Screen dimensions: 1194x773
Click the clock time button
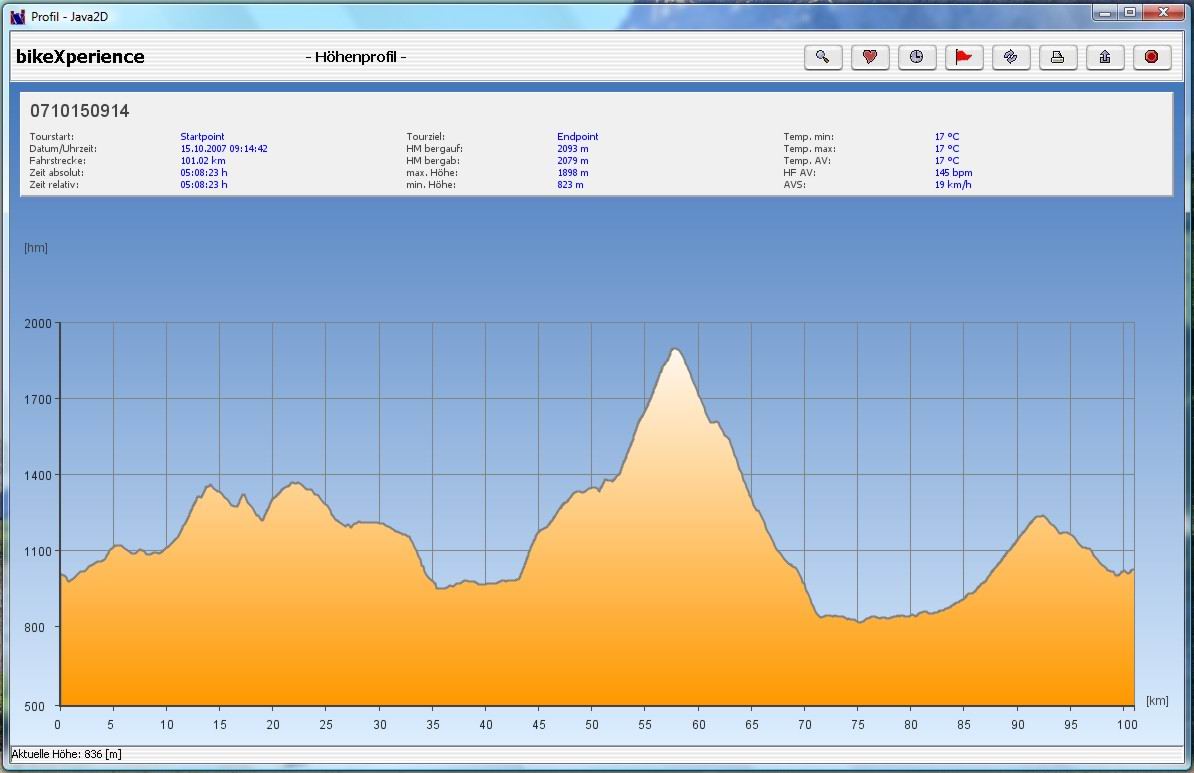pyautogui.click(x=916, y=57)
